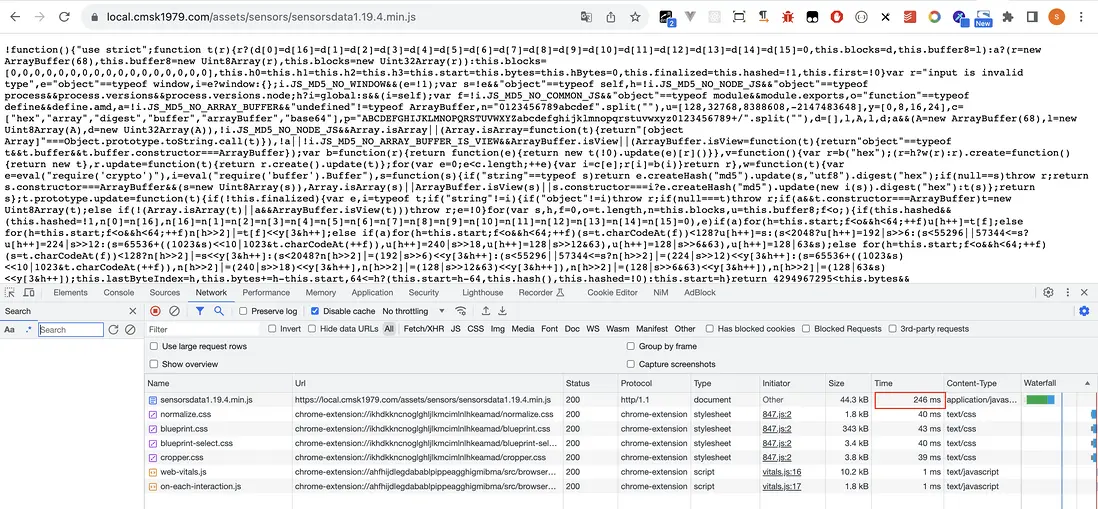Enable Capture screenshots checkbox
Image resolution: width=1098 pixels, height=509 pixels.
click(631, 364)
